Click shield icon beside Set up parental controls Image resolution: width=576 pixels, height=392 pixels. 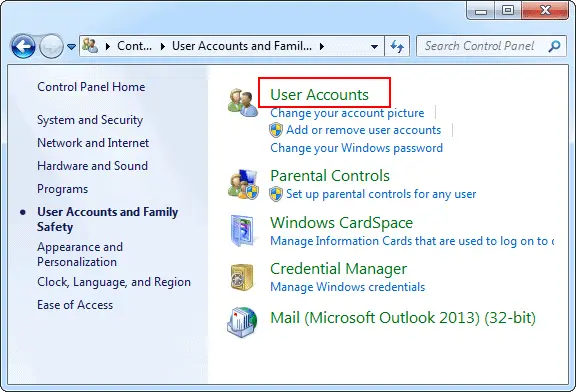[276, 194]
